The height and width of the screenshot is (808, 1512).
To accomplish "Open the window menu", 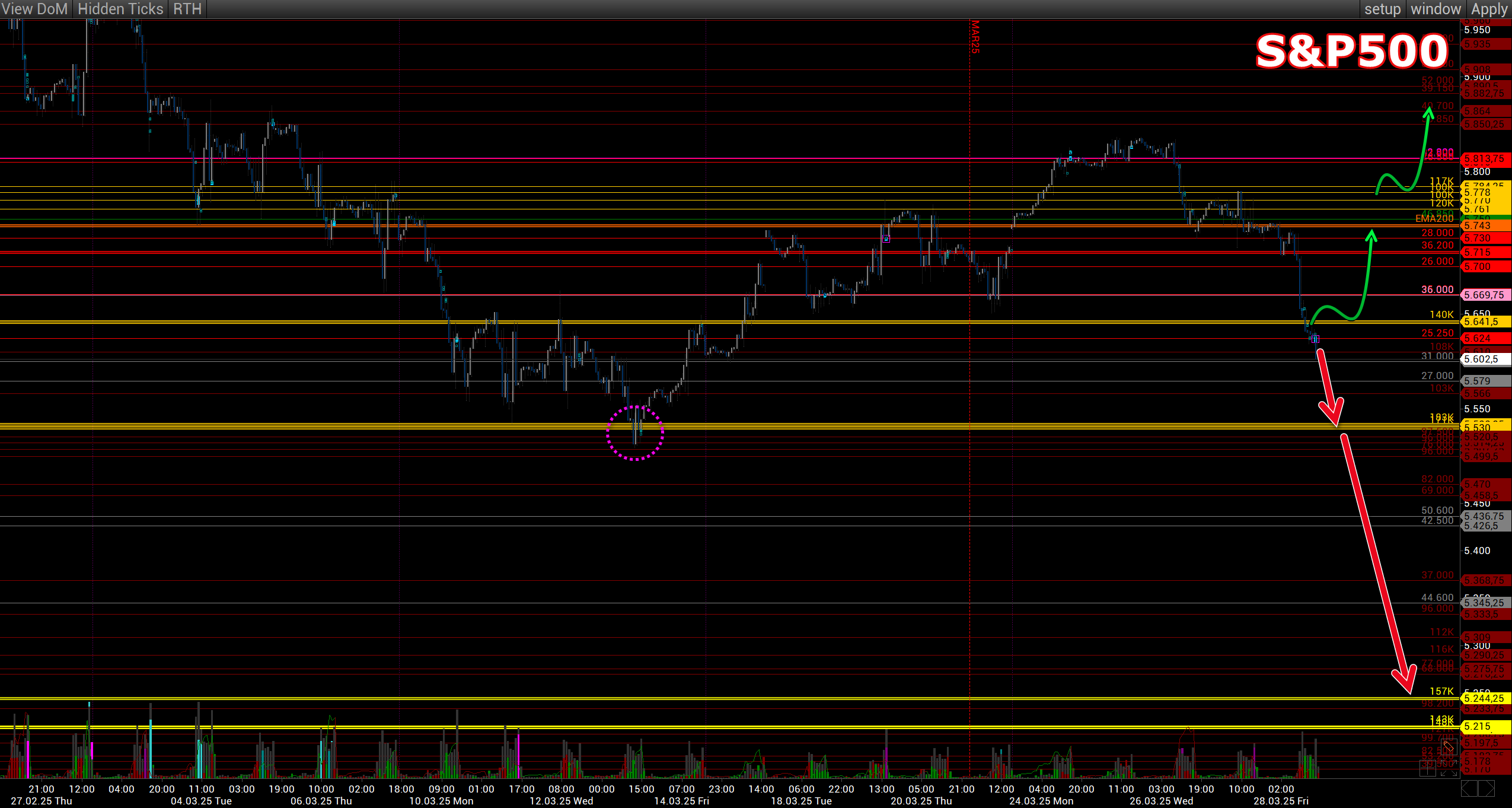I will (x=1436, y=9).
